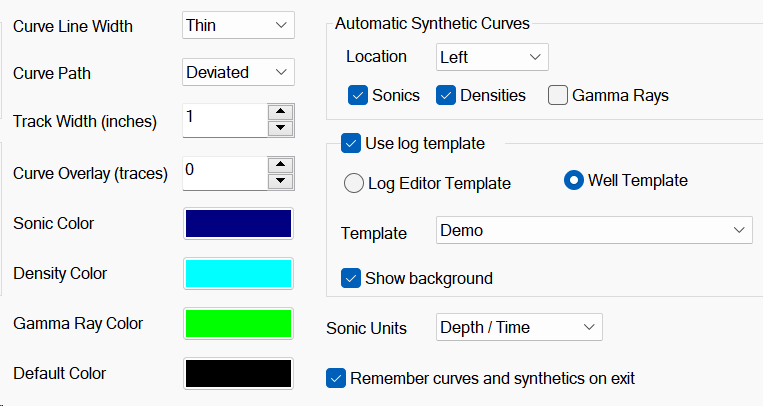
Task: Open the synthetic curves Location dropdown
Action: [492, 57]
